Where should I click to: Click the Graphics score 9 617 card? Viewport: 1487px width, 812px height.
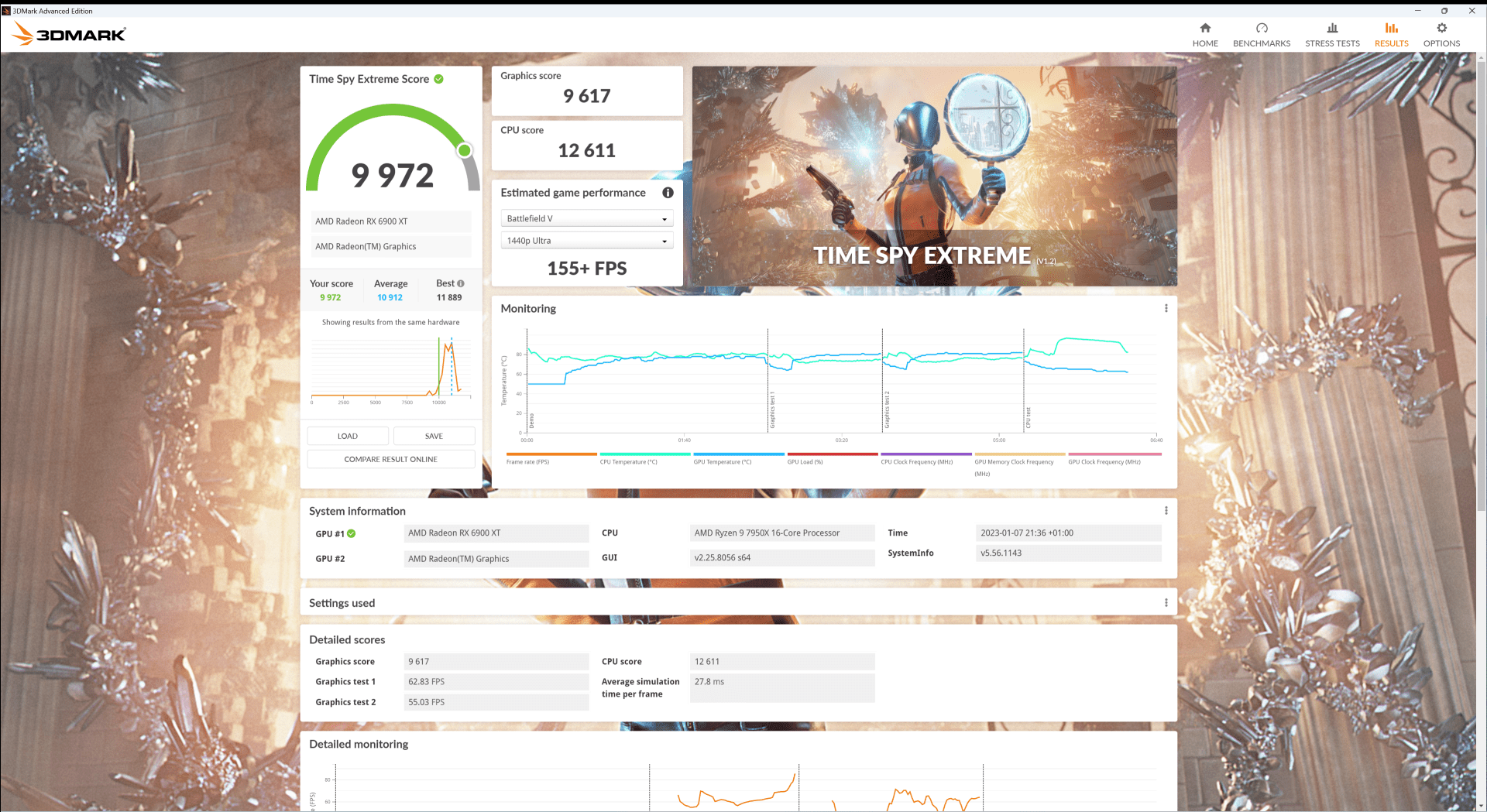point(587,91)
